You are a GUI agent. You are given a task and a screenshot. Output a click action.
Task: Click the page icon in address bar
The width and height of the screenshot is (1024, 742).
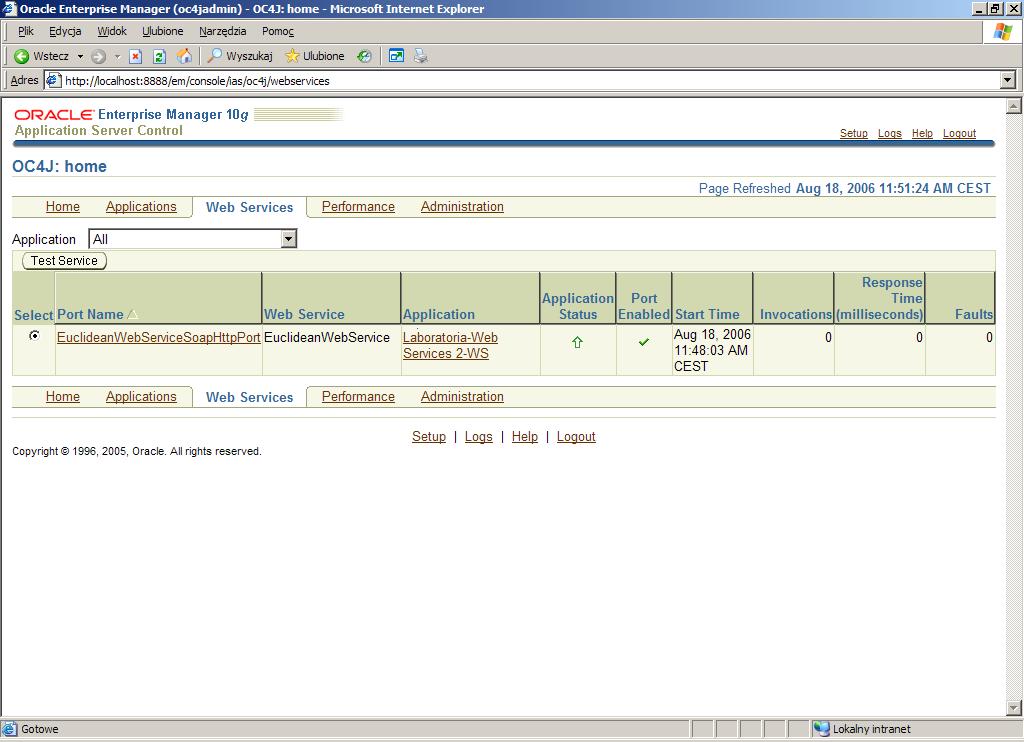(54, 80)
